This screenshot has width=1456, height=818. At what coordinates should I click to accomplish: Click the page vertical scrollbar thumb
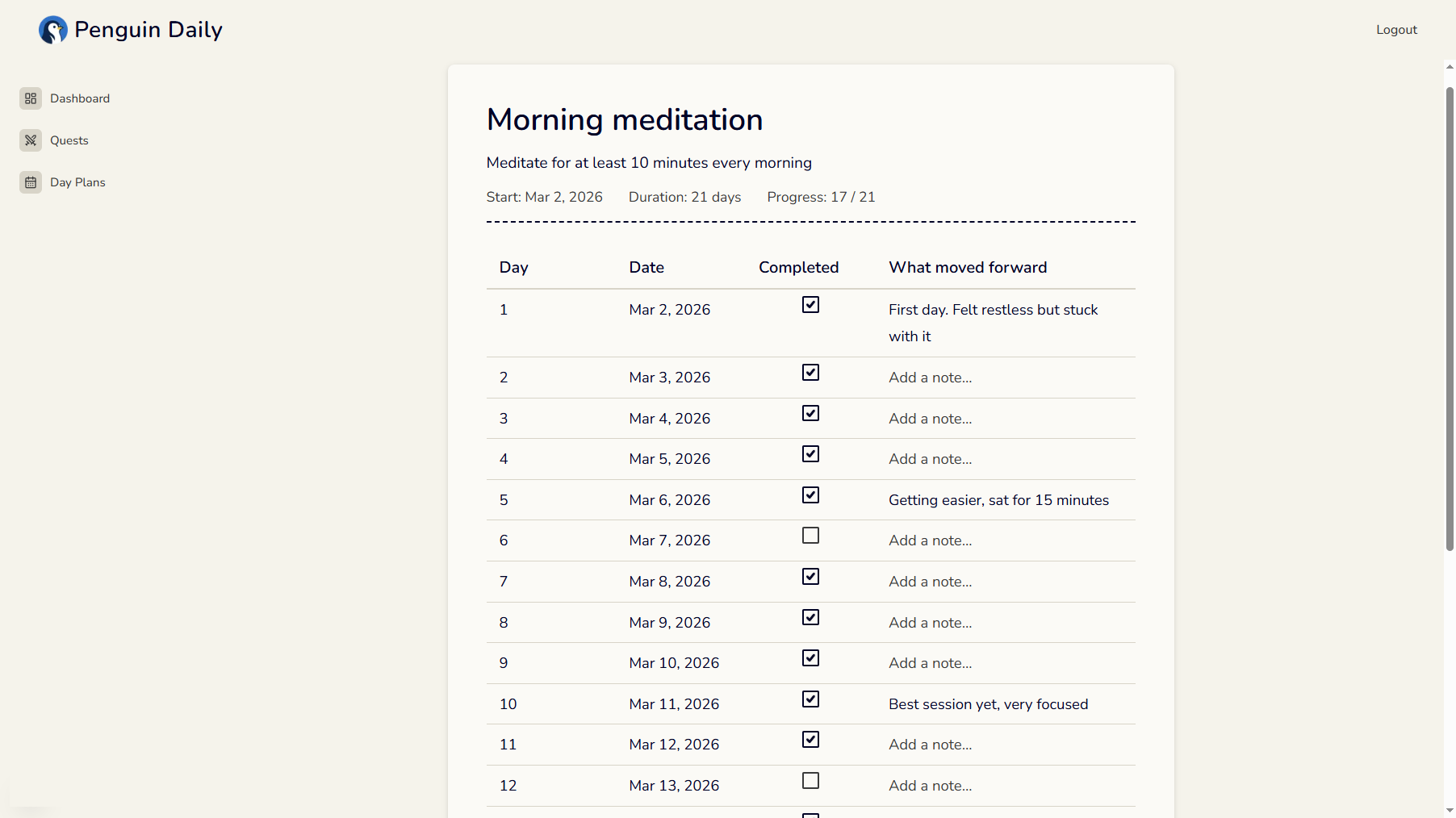click(1450, 319)
